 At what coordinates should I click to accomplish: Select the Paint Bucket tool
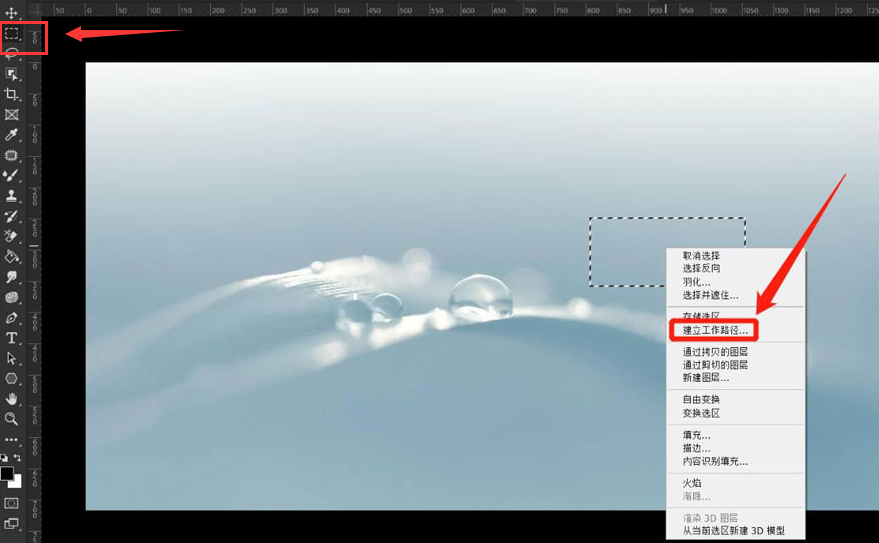11,257
